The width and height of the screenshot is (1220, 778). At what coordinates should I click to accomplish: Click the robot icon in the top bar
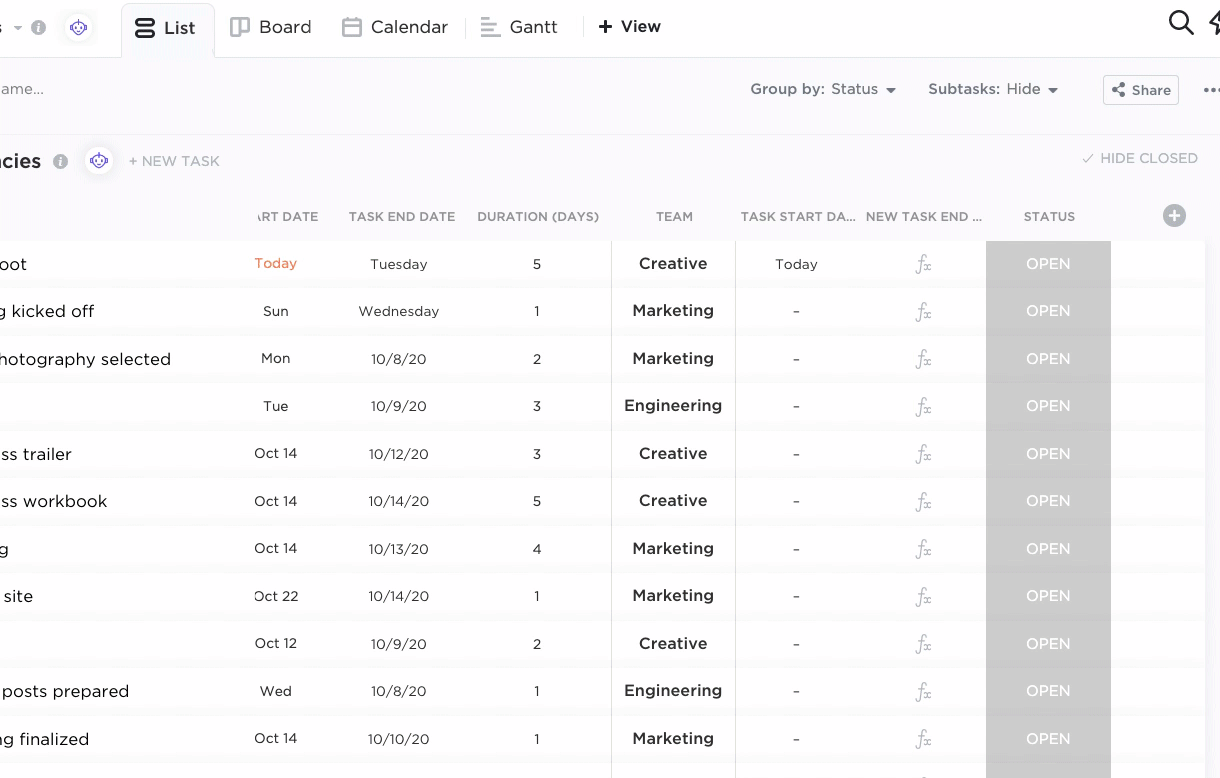(79, 28)
